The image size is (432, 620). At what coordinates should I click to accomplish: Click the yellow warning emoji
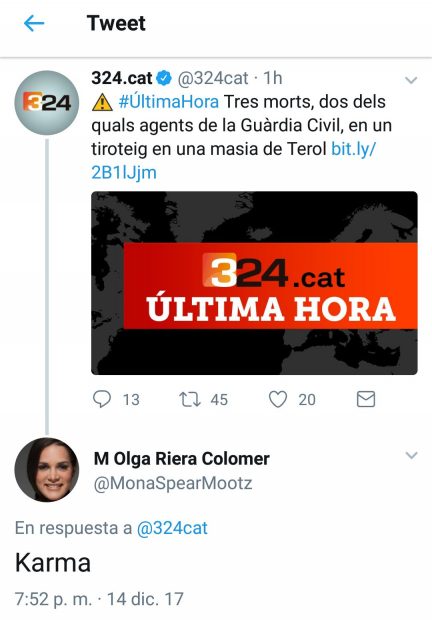coord(102,102)
